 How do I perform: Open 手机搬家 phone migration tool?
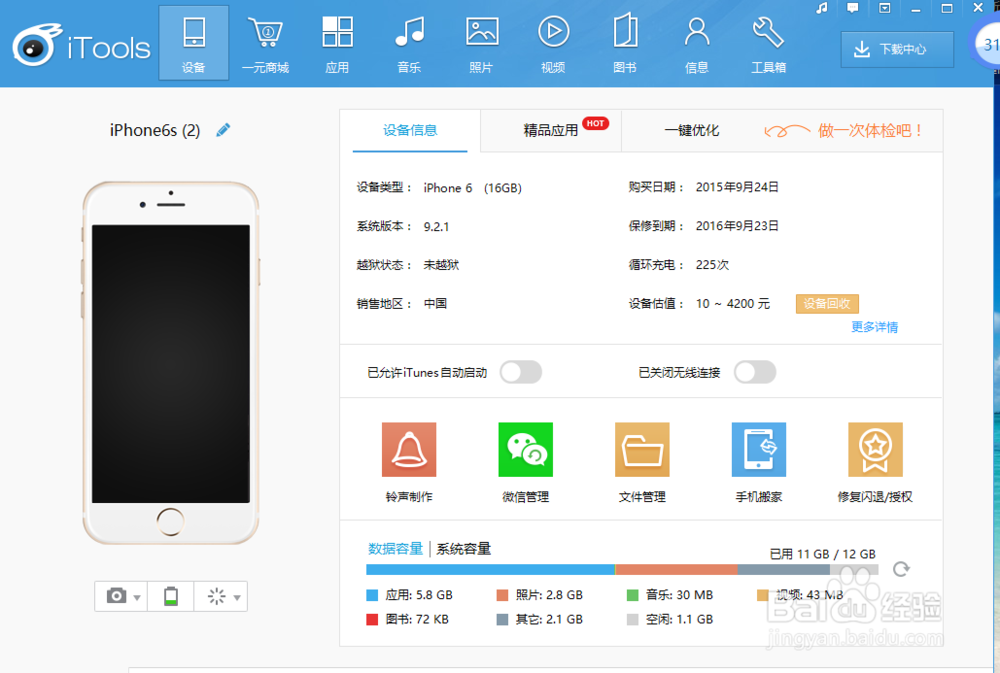coord(759,462)
